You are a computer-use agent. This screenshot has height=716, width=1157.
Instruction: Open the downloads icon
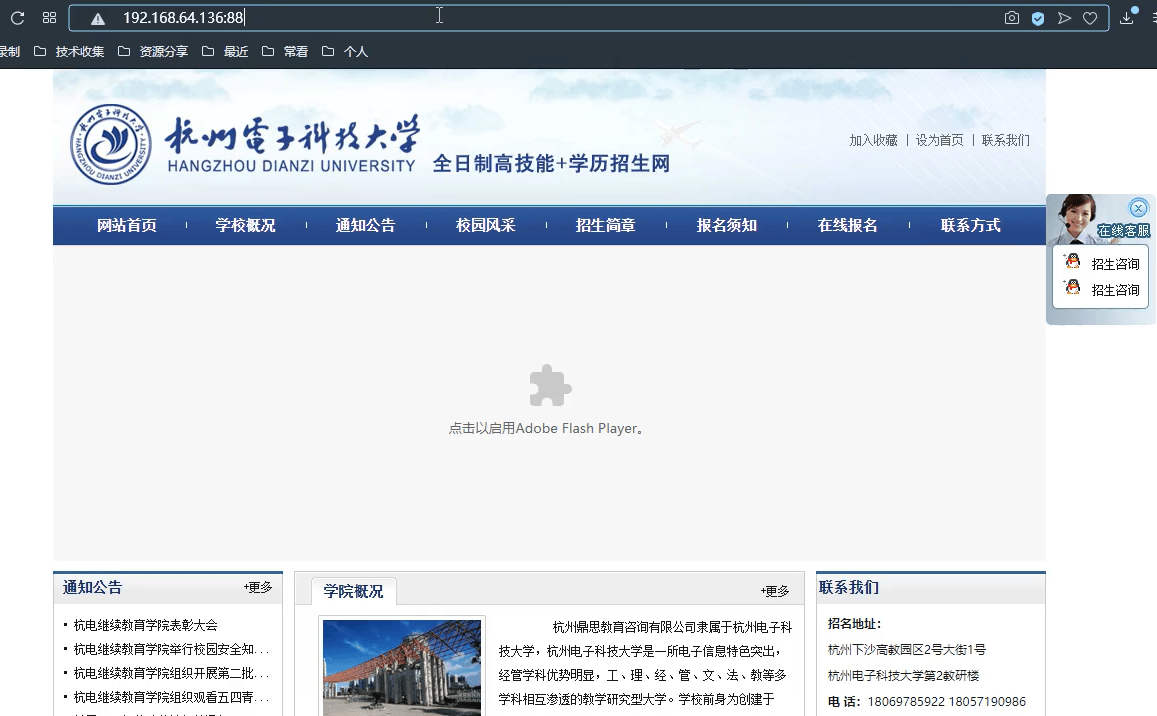[1127, 17]
